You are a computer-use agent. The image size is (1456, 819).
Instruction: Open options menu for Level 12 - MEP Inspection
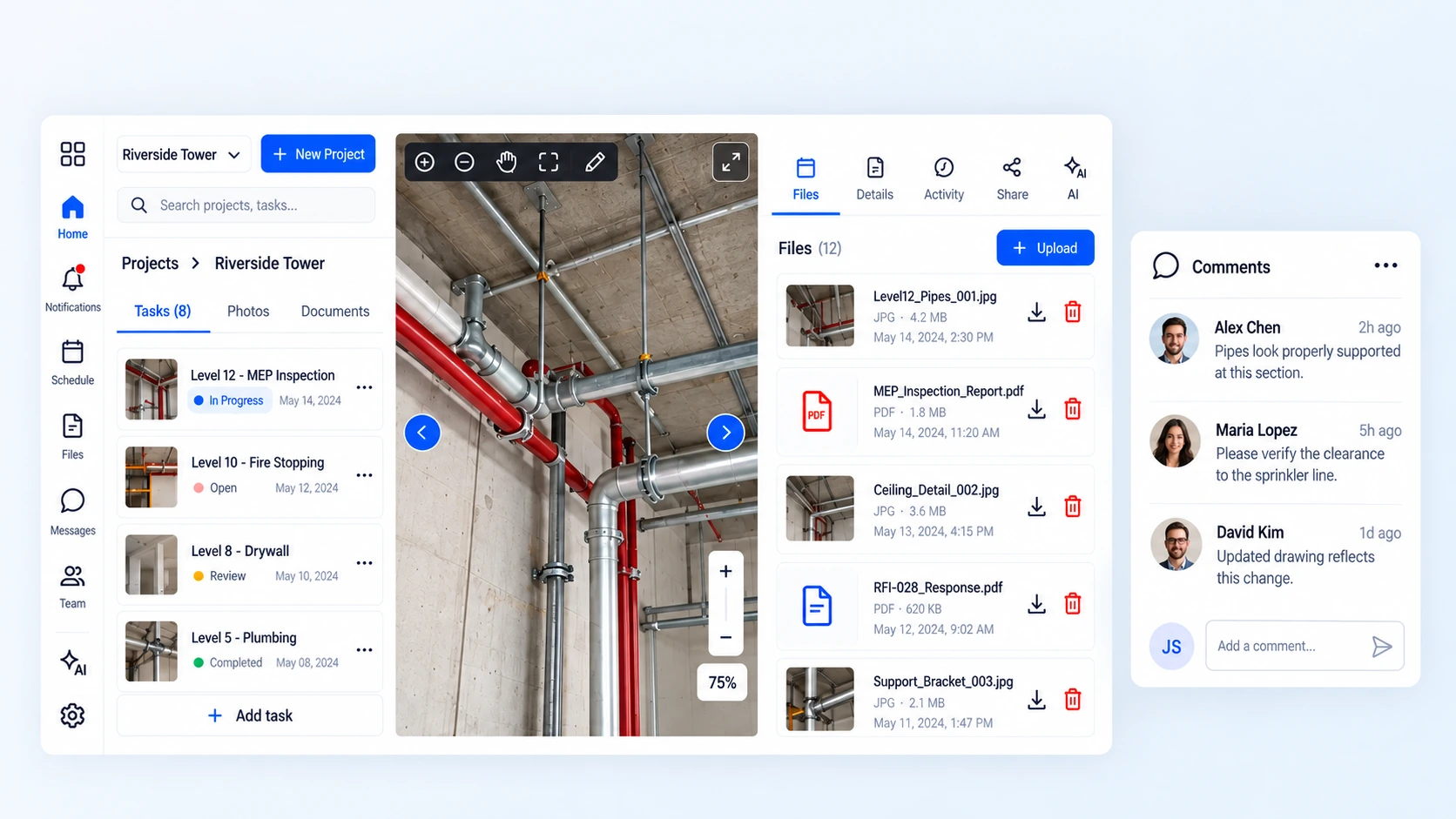364,388
